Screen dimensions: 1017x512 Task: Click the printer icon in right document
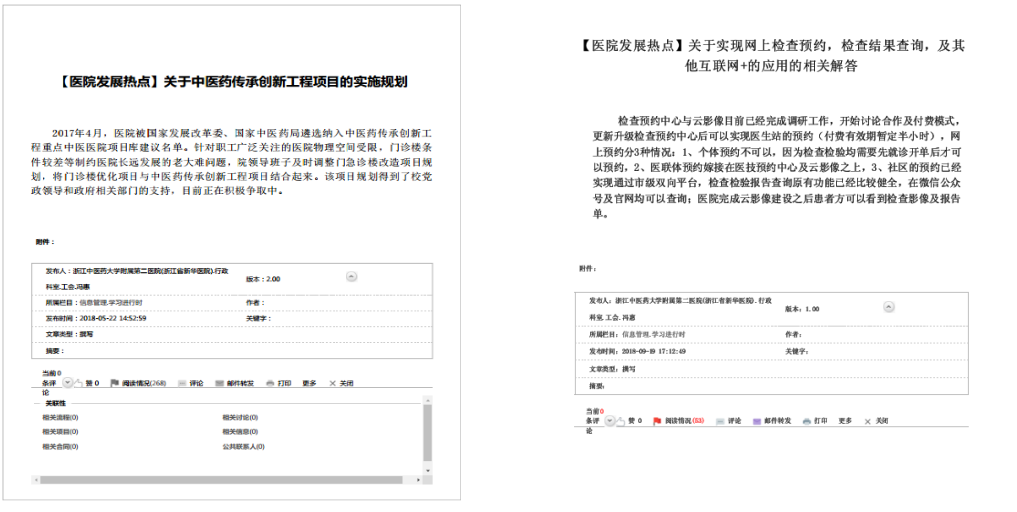806,421
